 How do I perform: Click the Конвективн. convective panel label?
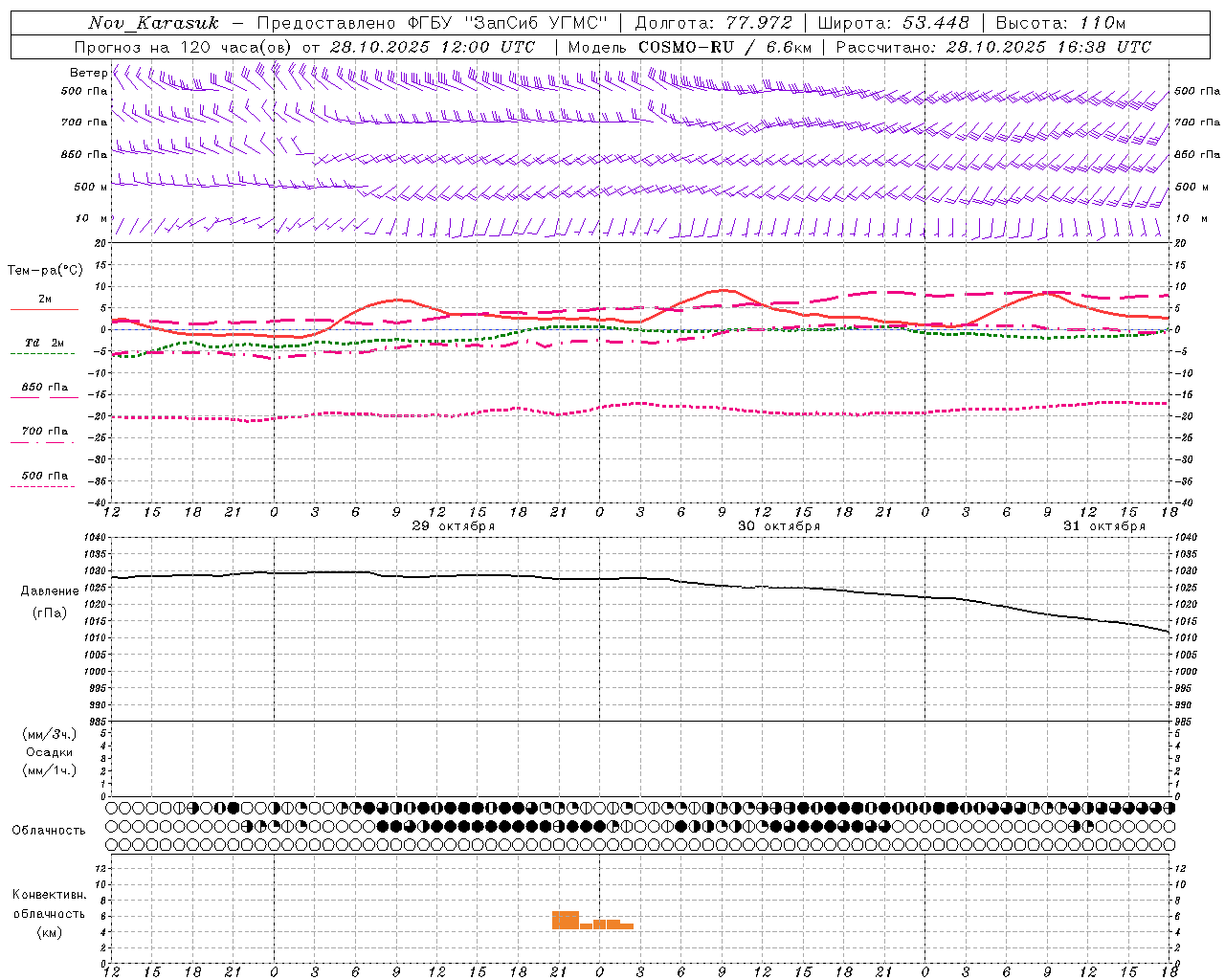[x=50, y=895]
